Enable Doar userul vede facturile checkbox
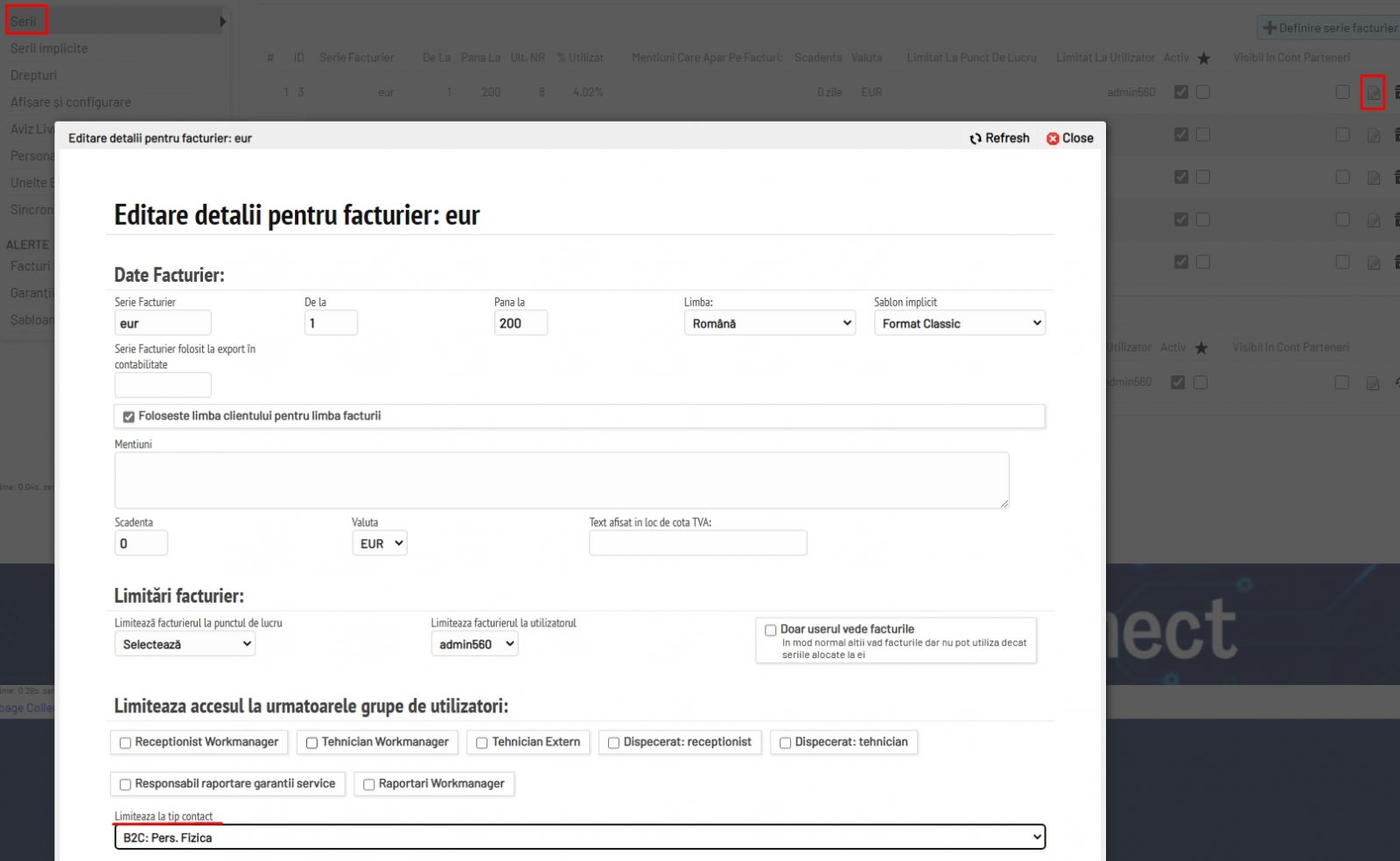The height and width of the screenshot is (861, 1400). pyautogui.click(x=771, y=630)
